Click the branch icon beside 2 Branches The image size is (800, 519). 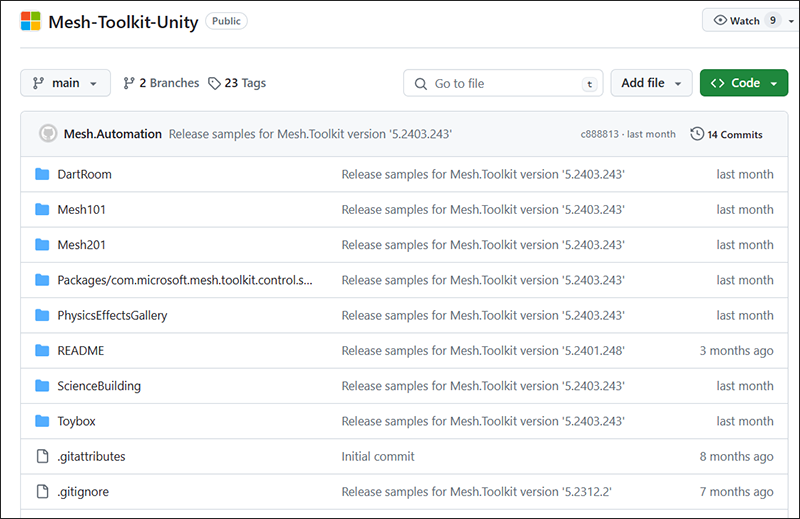click(129, 83)
